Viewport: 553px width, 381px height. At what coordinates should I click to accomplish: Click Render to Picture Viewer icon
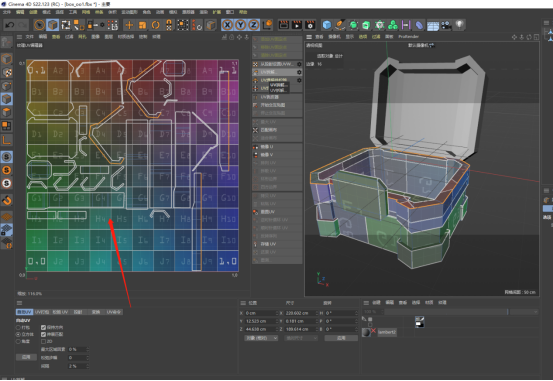[x=297, y=25]
